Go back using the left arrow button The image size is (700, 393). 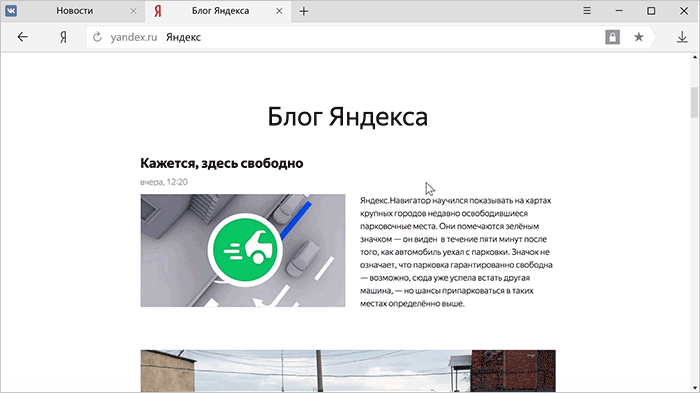(x=22, y=37)
